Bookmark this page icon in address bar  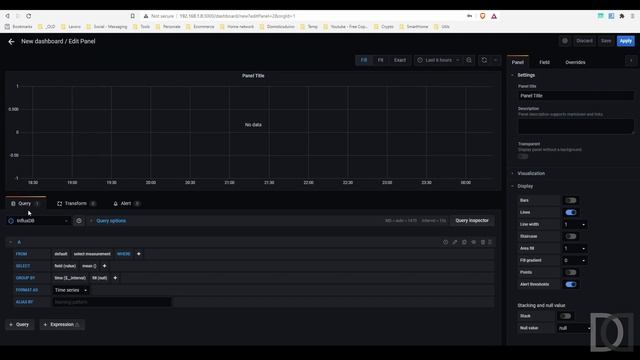pyautogui.click(x=133, y=16)
